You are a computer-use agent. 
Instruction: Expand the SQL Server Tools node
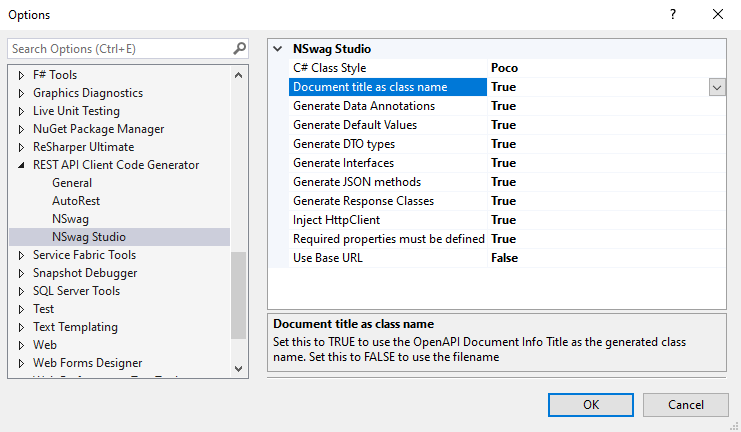click(x=21, y=291)
